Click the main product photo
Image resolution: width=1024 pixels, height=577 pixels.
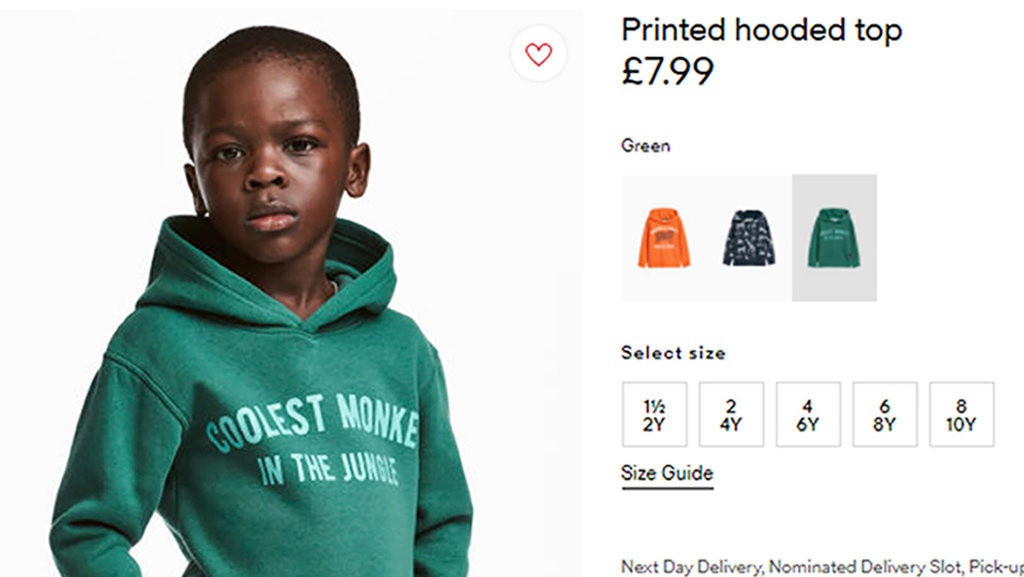pos(290,300)
